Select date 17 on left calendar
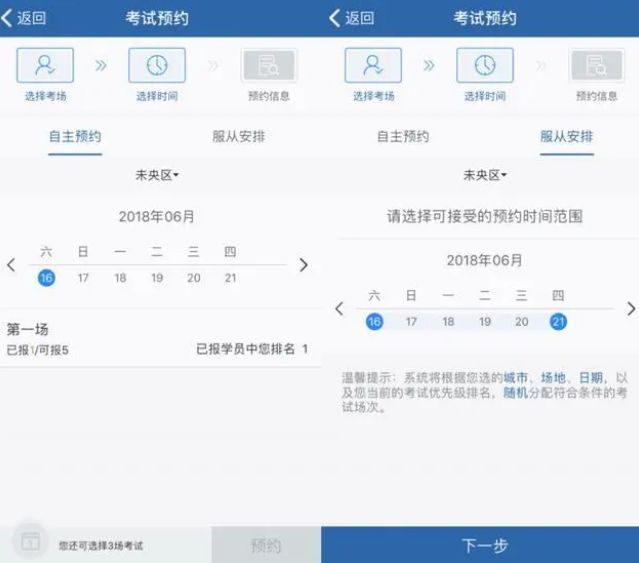Screen dimensions: 639x563 [x=83, y=278]
